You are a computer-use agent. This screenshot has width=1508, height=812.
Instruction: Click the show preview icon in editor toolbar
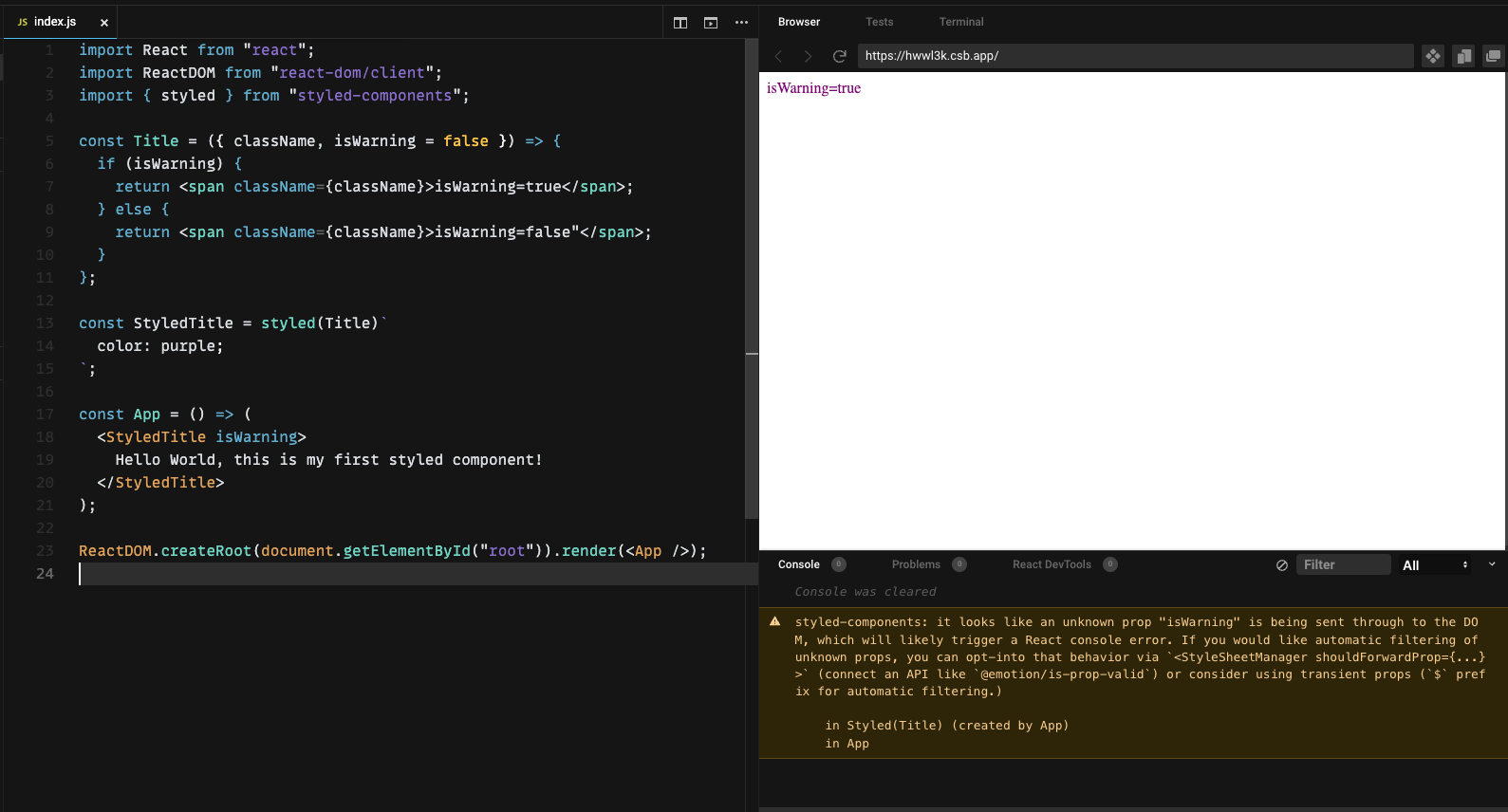(711, 23)
